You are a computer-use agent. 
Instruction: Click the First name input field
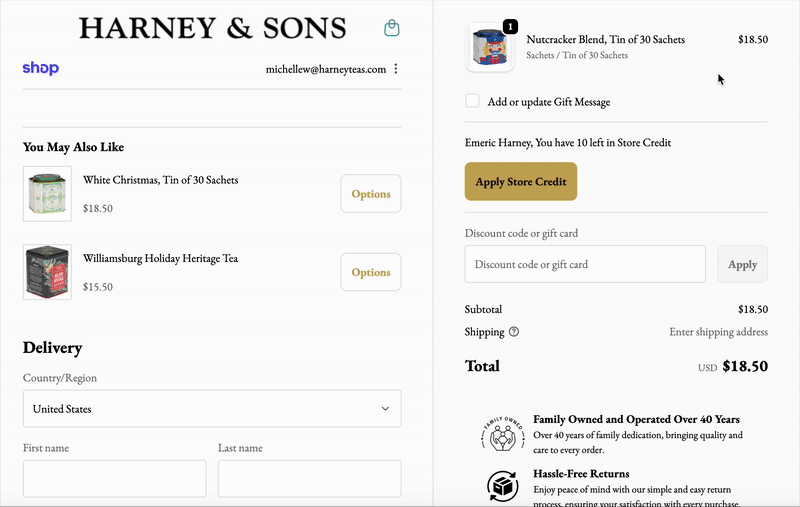pos(114,478)
